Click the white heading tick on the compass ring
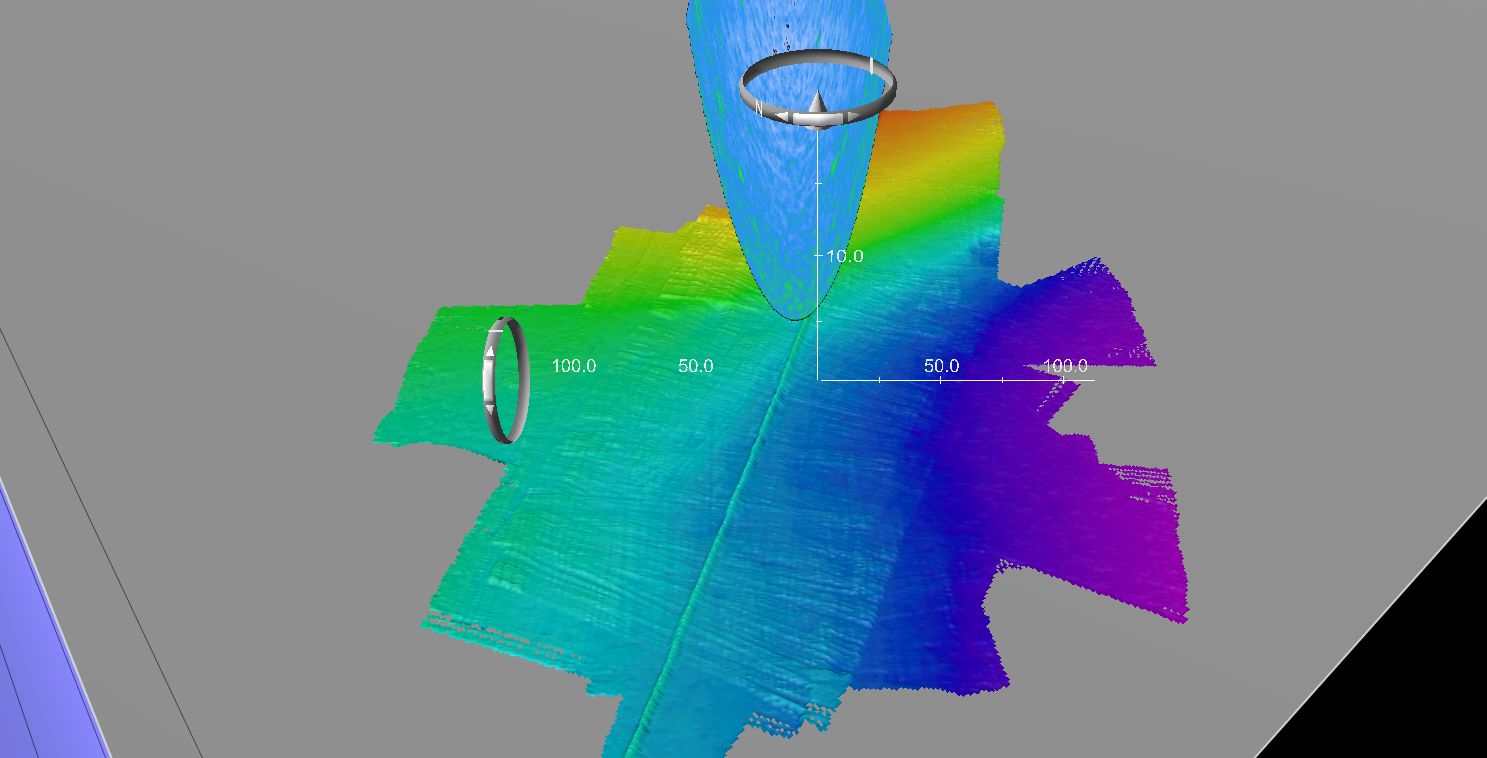 872,66
